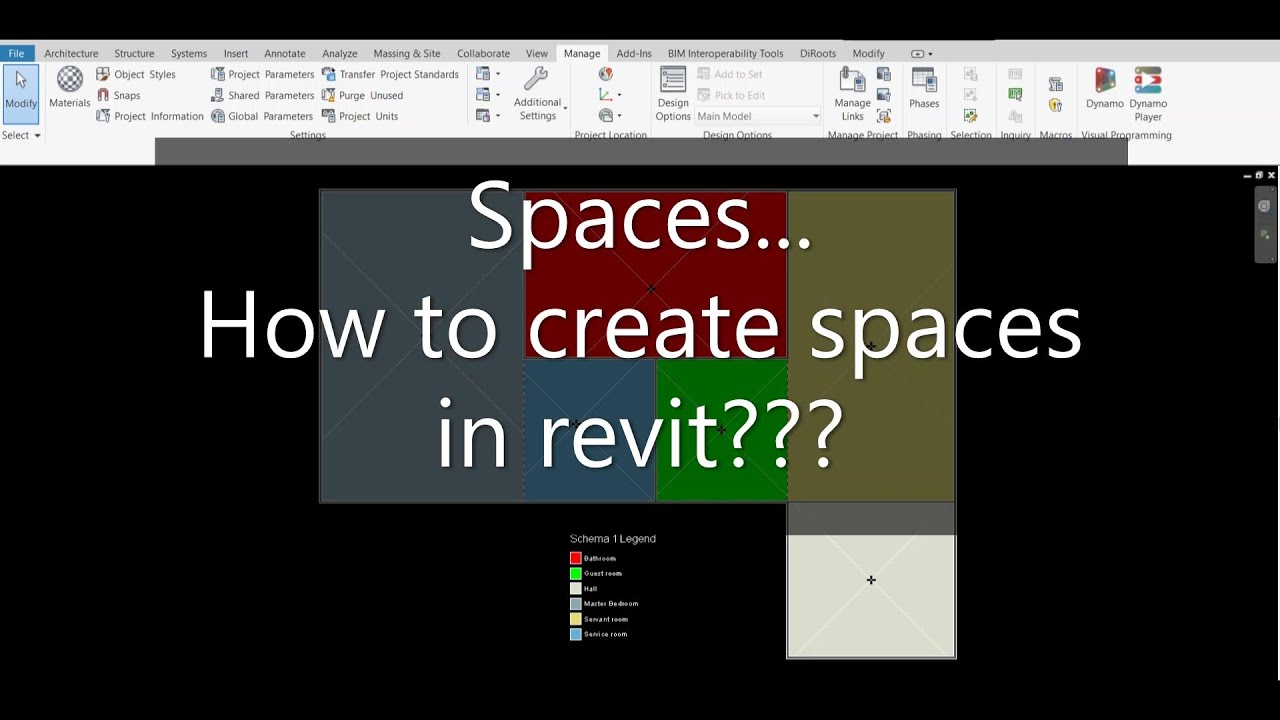Click the Modify ribbon tab
The image size is (1280, 720).
click(868, 54)
